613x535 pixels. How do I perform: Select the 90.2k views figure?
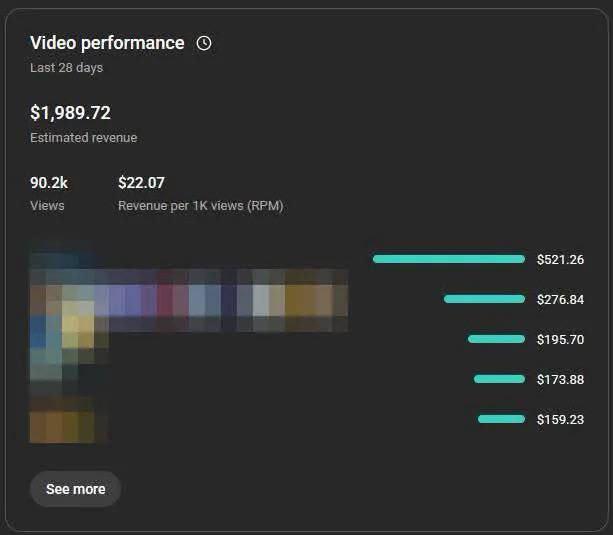tap(49, 183)
